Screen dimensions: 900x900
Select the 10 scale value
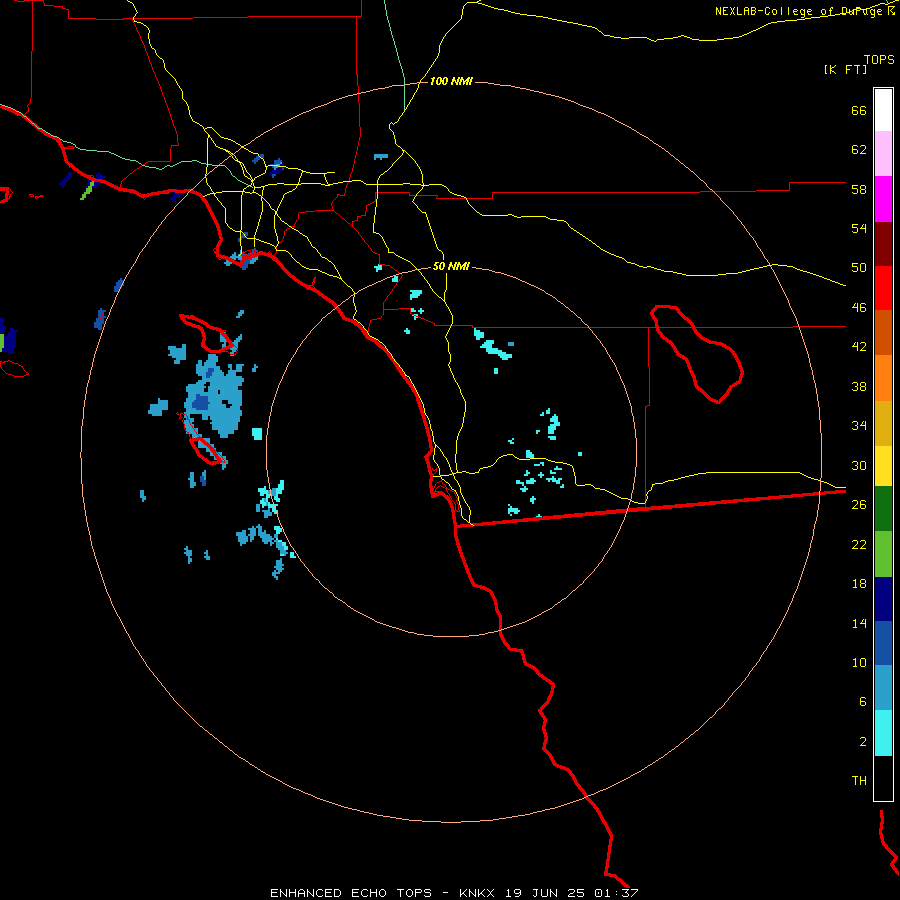click(859, 662)
